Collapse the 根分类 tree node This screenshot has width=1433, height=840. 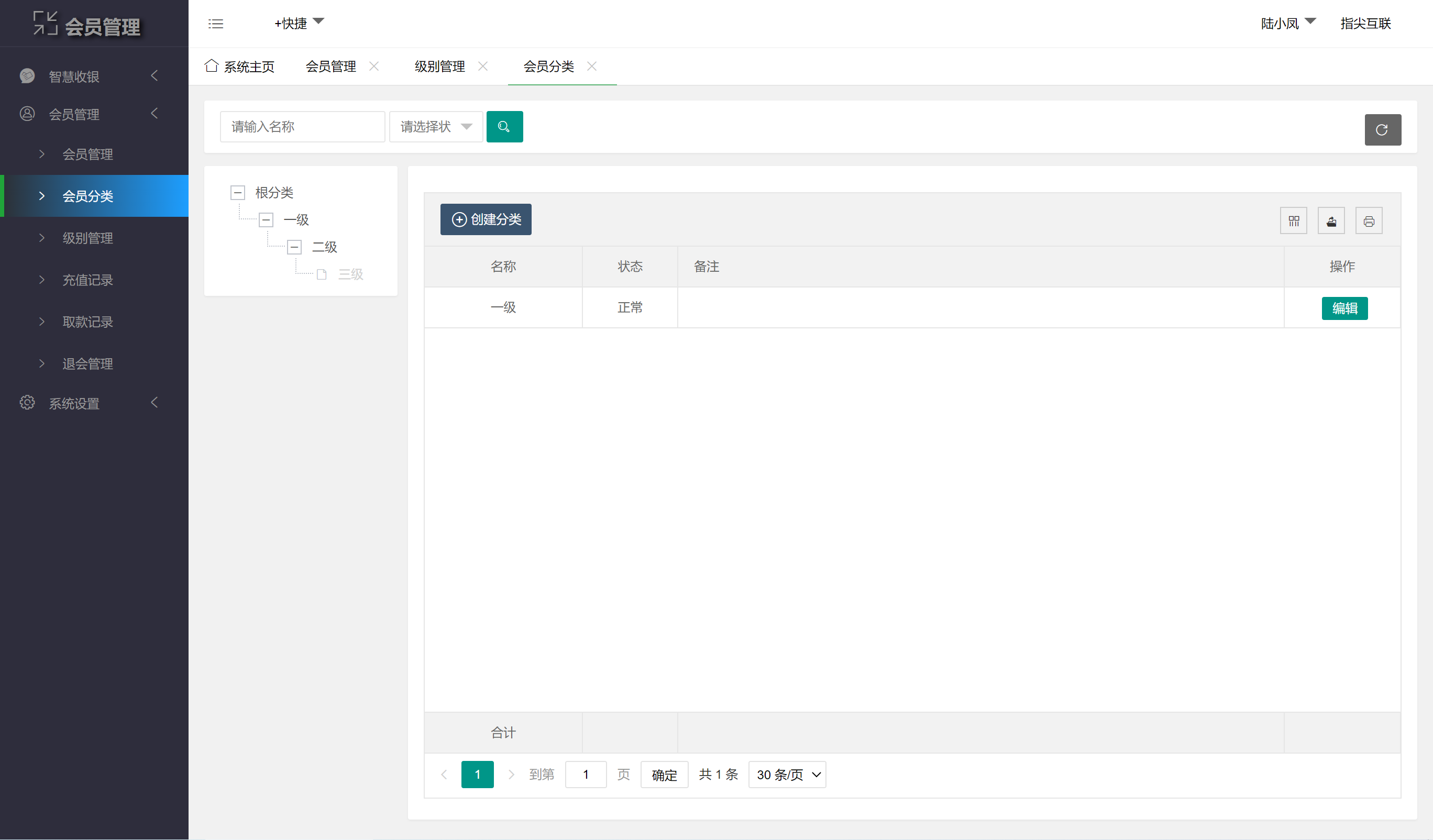coord(238,192)
